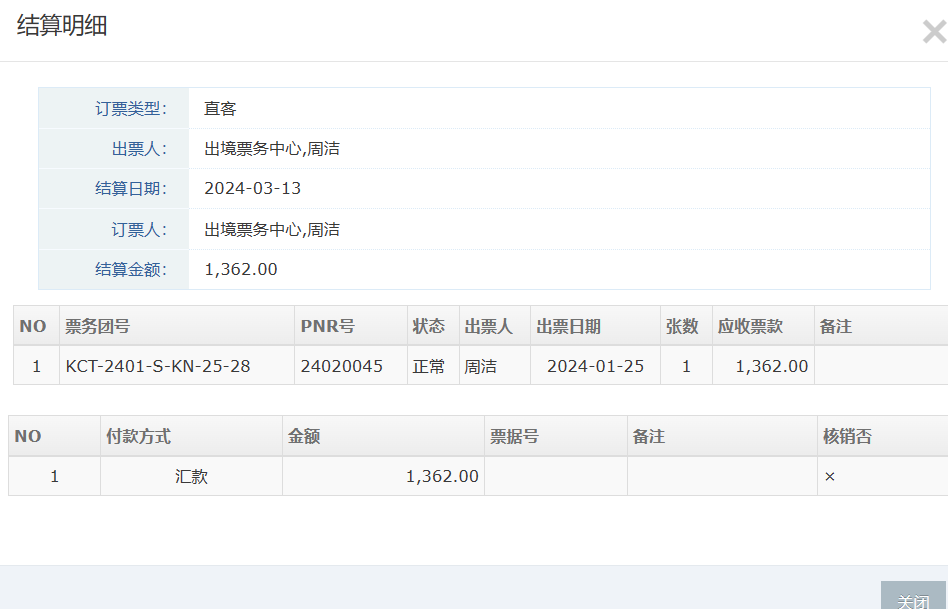Click PNR number 24020045
The width and height of the screenshot is (948, 609).
click(x=342, y=366)
